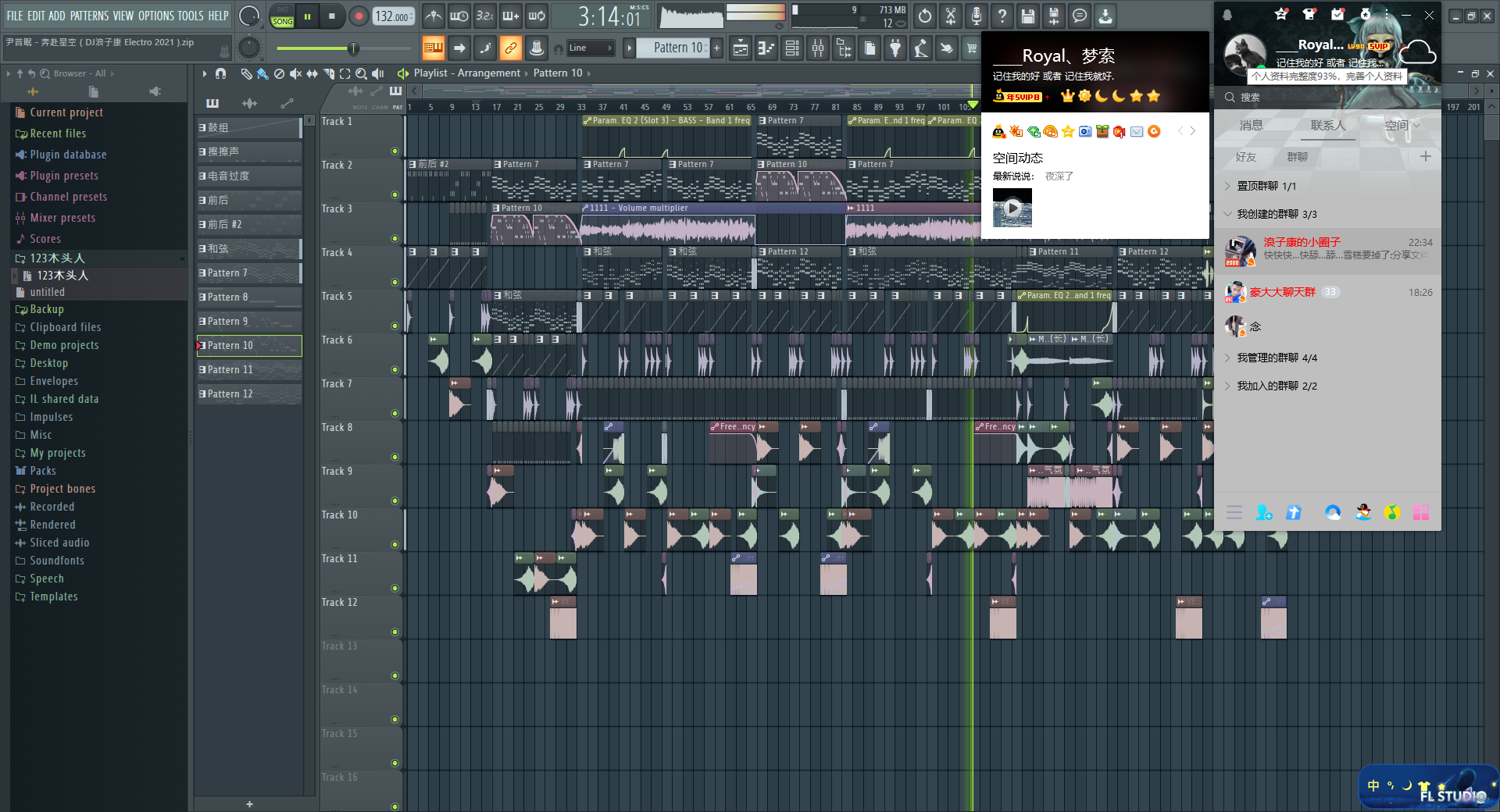This screenshot has width=1500, height=812.
Task: Open the mixer view icon
Action: pyautogui.click(x=818, y=48)
